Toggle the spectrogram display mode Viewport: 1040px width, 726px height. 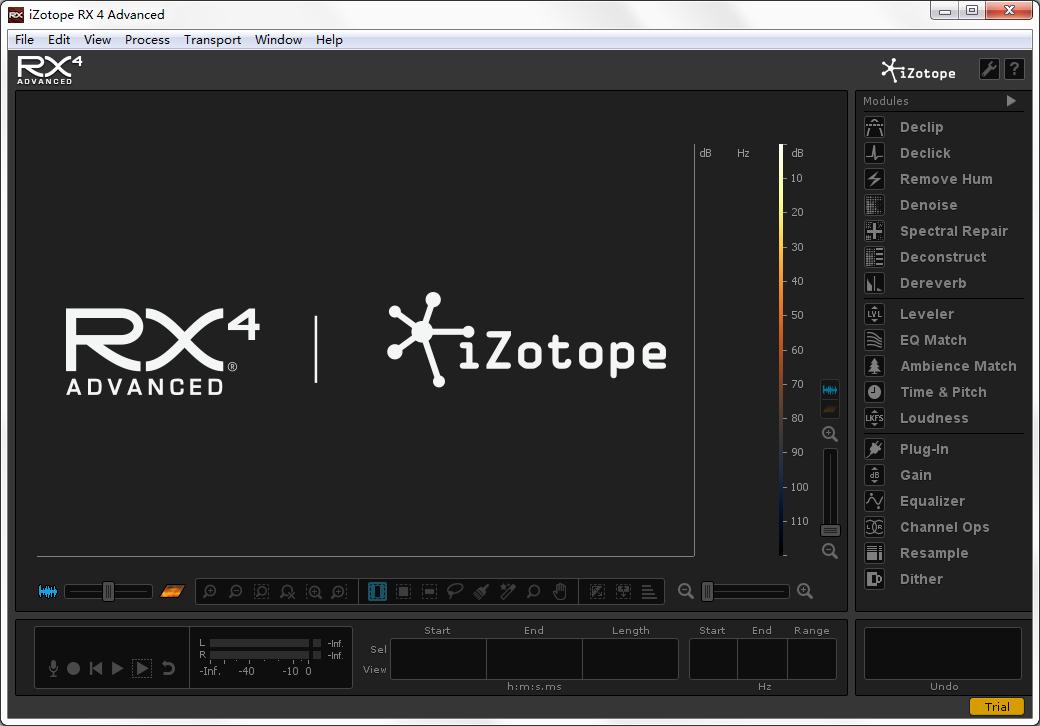pyautogui.click(x=172, y=592)
